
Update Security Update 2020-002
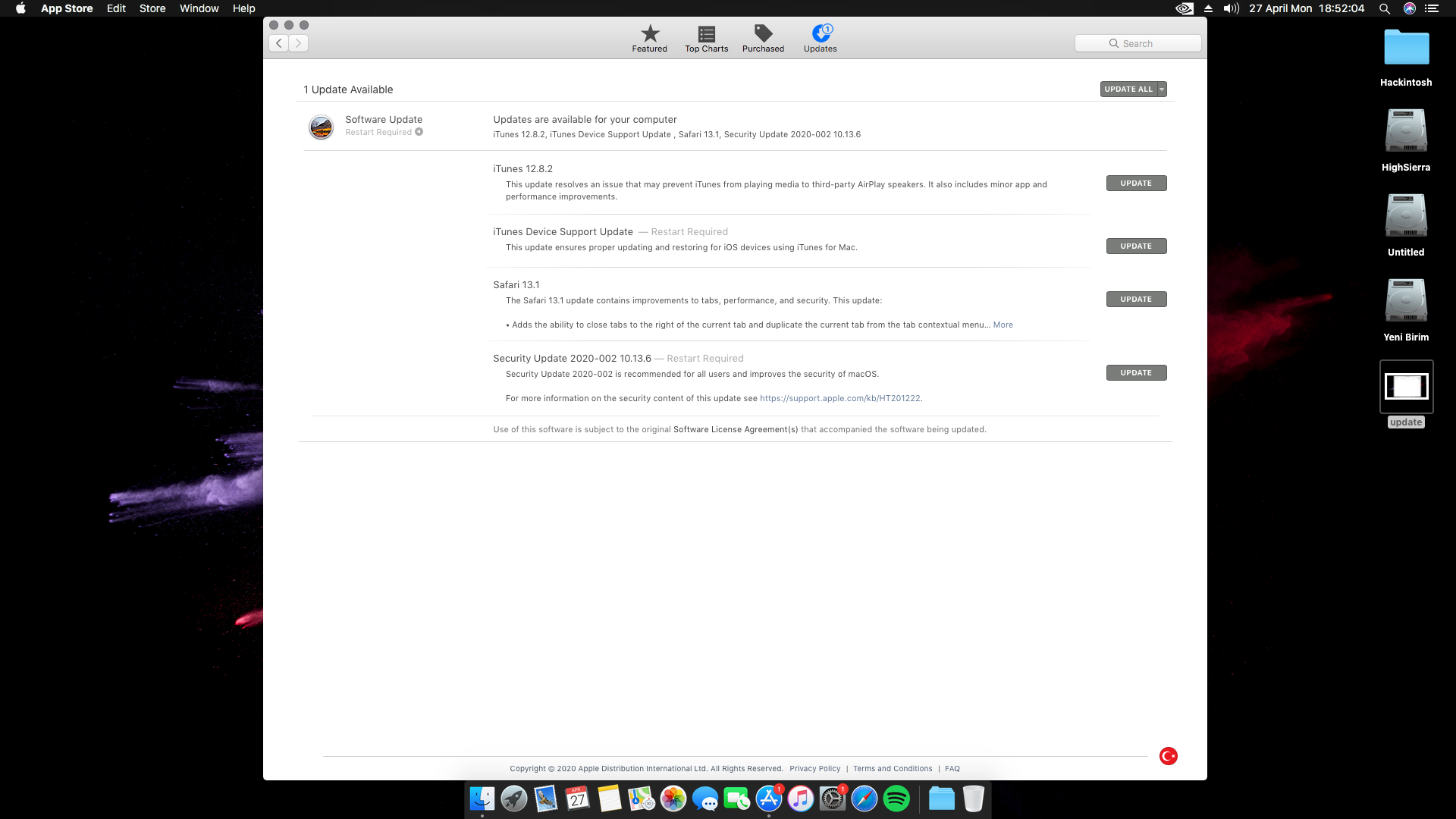(x=1135, y=373)
